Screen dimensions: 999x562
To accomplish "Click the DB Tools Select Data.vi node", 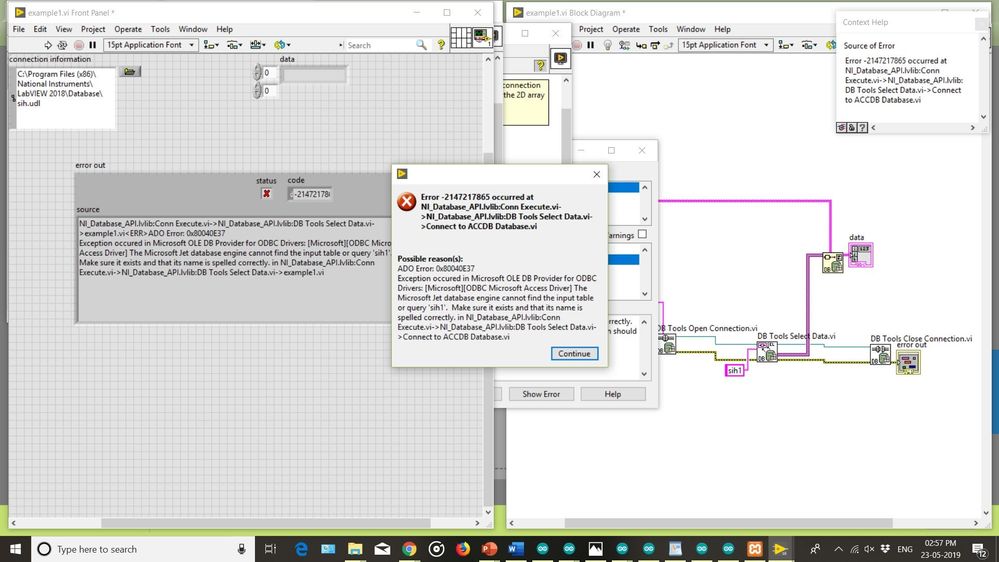I will click(767, 353).
